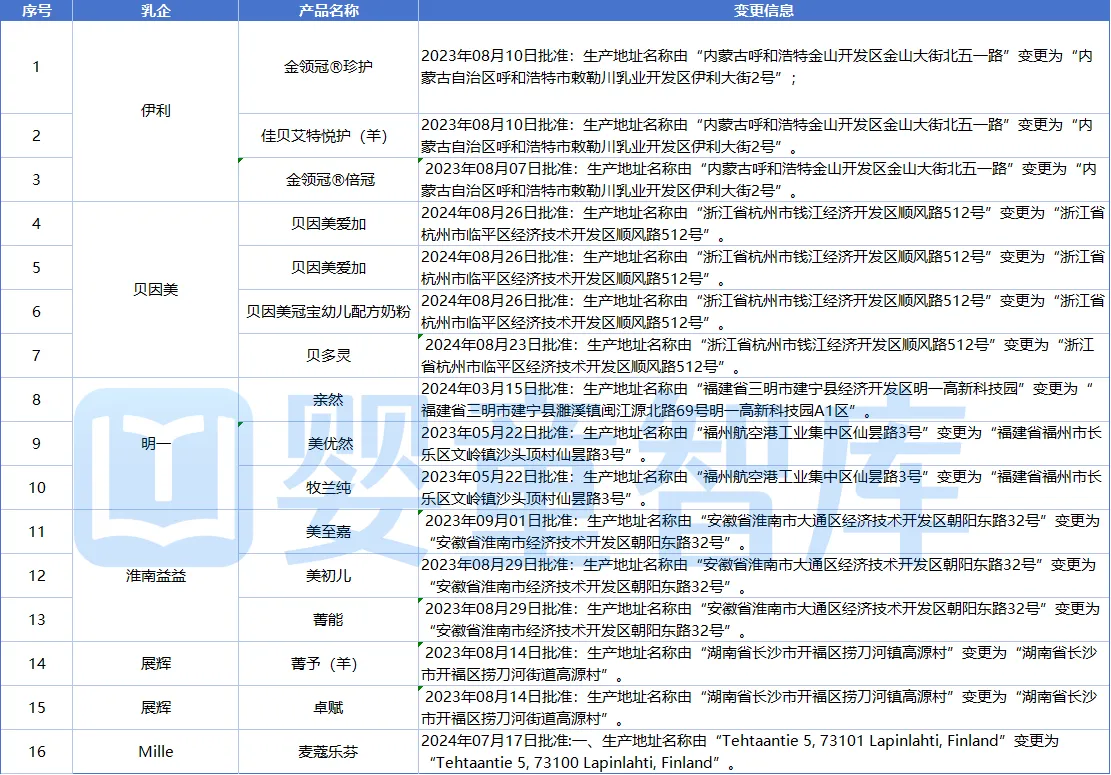The image size is (1111, 775).
Task: Click the 变更信息 cell for 美优然
Action: 764,443
